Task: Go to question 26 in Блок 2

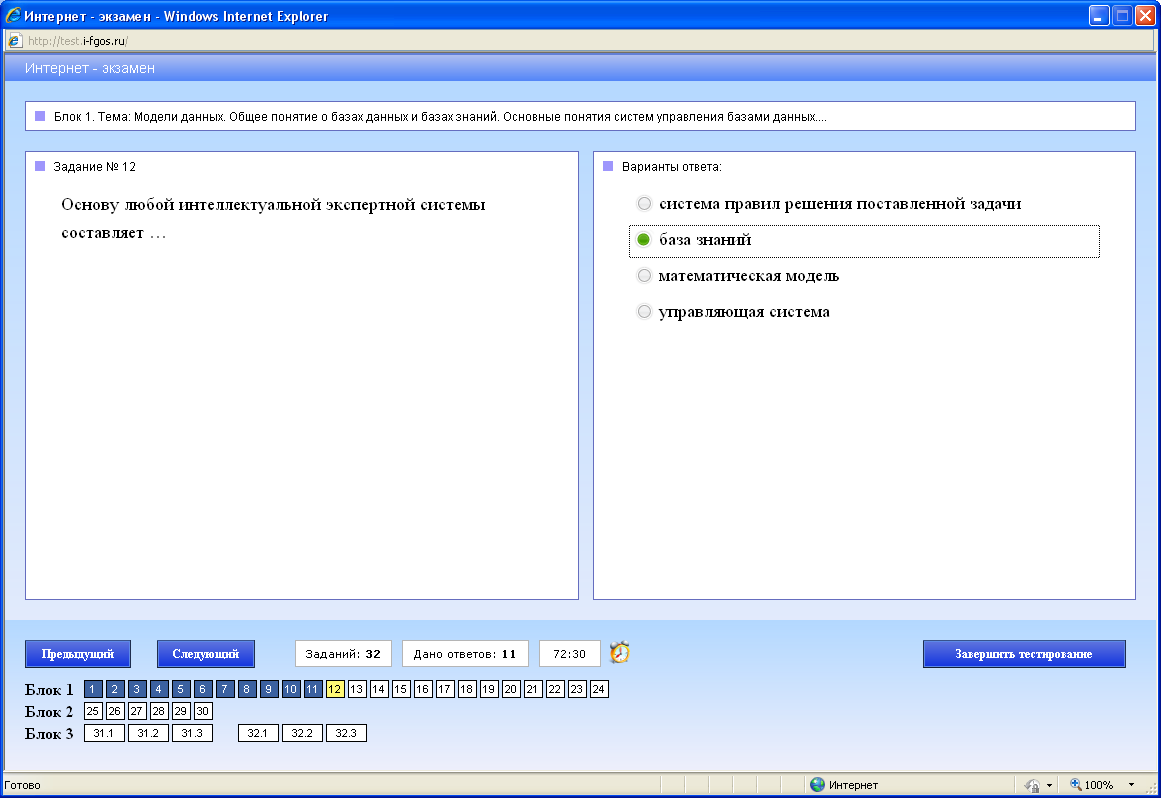Action: click(115, 711)
